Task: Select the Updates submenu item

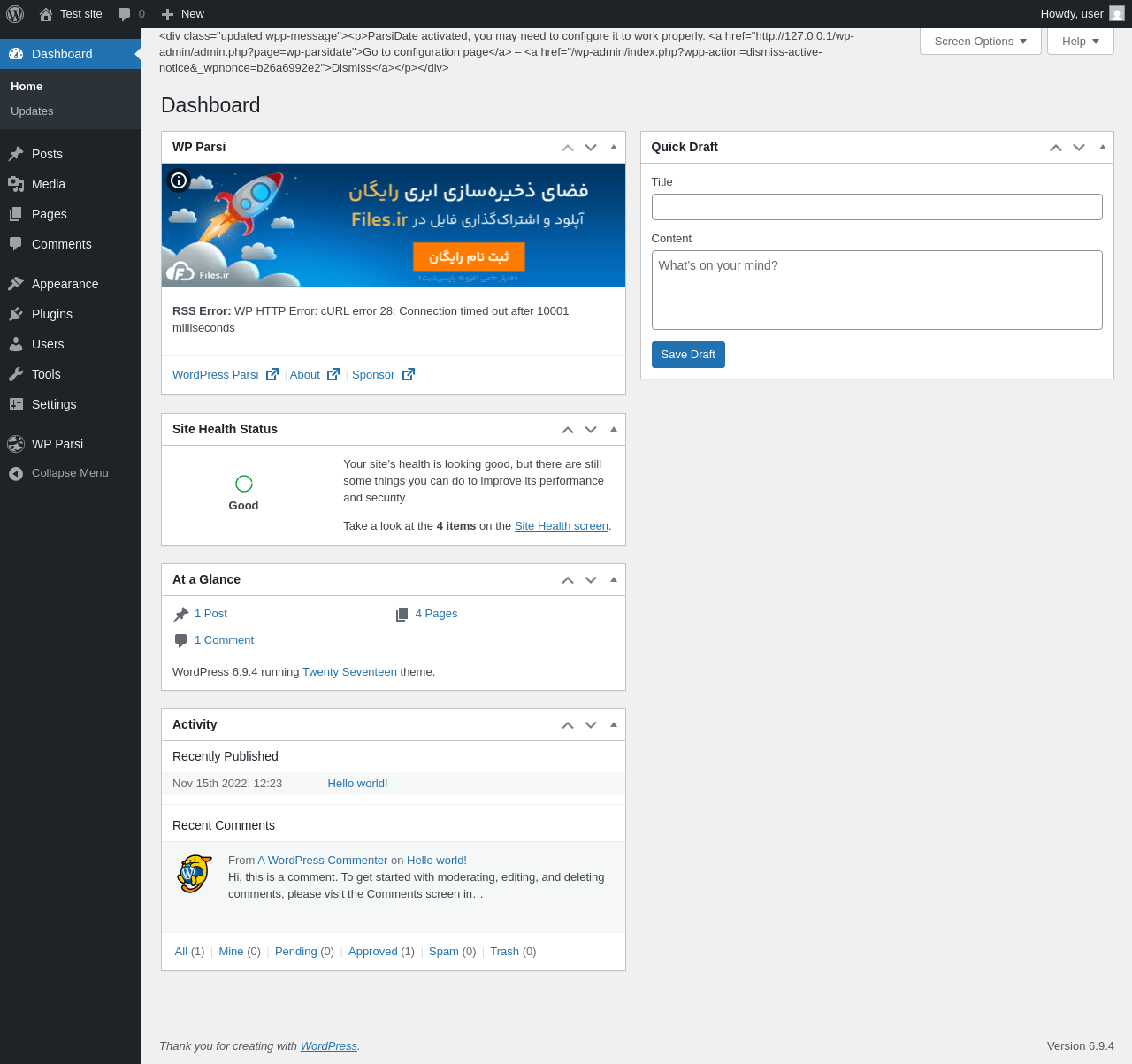Action: 32,111
